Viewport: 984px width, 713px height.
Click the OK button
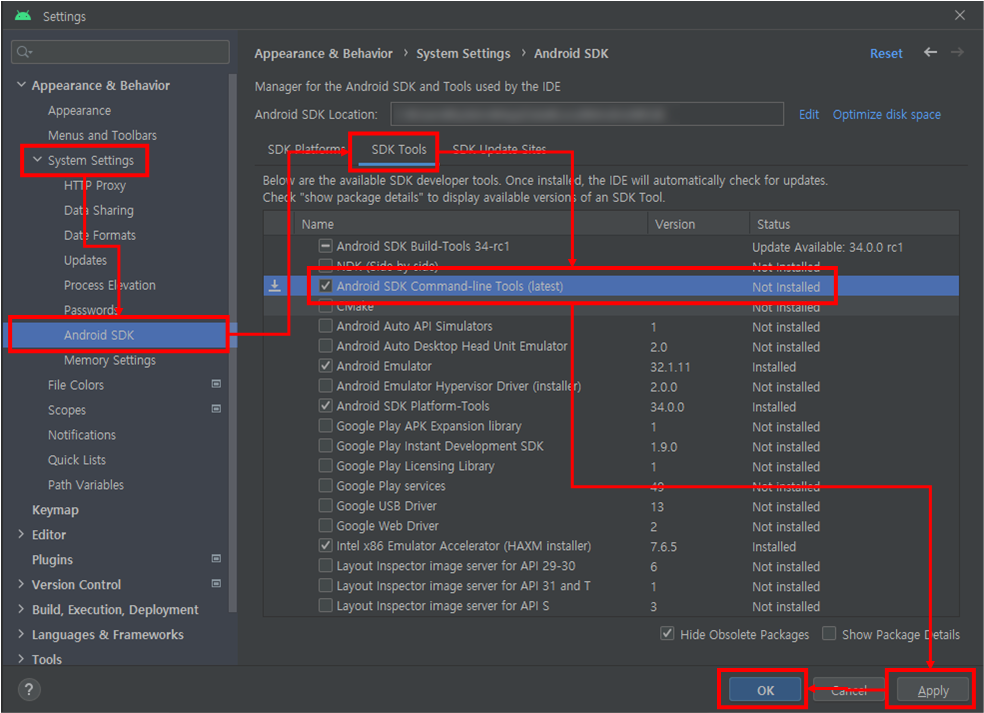(x=765, y=690)
